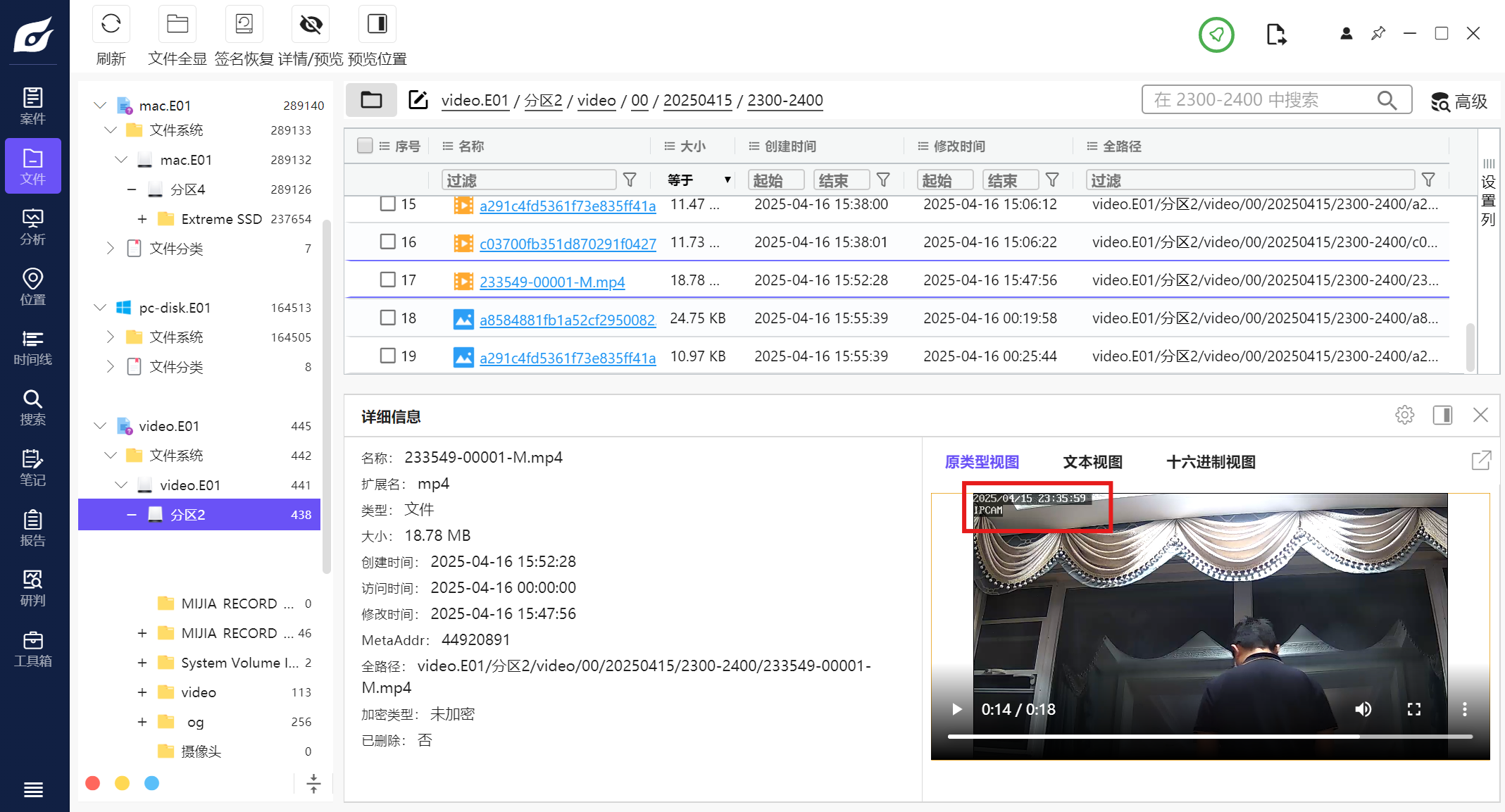This screenshot has height=812, width=1505.
Task: Click the 签名恢复 toolbar icon
Action: (x=244, y=25)
